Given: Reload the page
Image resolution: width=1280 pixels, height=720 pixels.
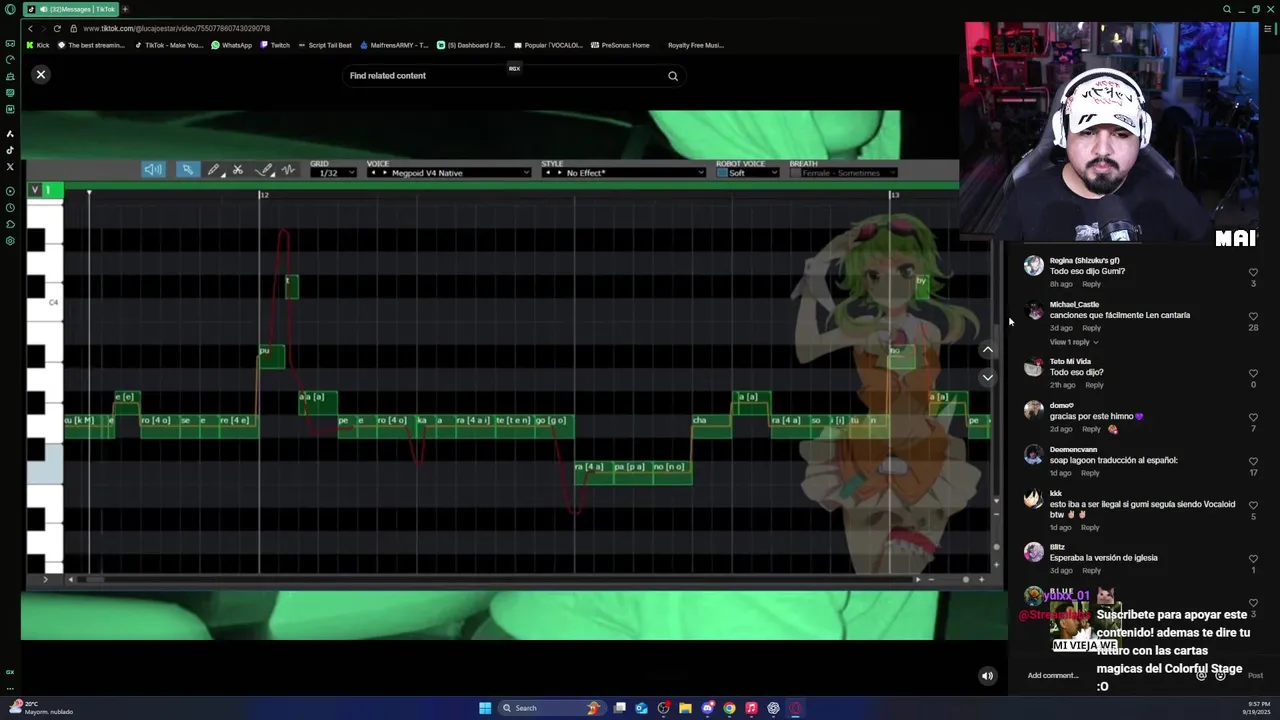Looking at the screenshot, I should (x=57, y=28).
